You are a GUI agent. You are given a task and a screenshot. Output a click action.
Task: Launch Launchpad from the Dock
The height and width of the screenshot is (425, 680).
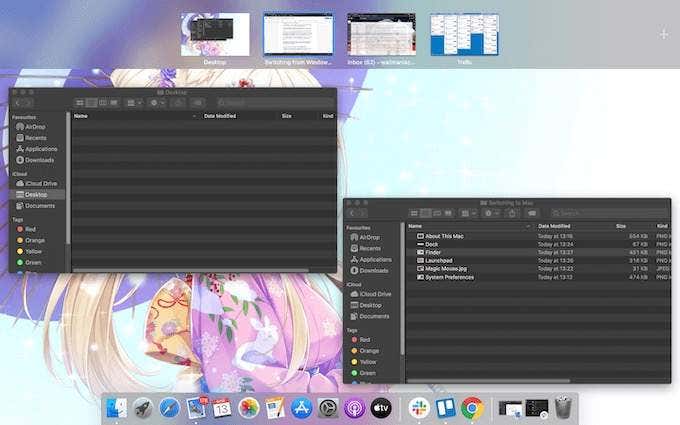[143, 408]
